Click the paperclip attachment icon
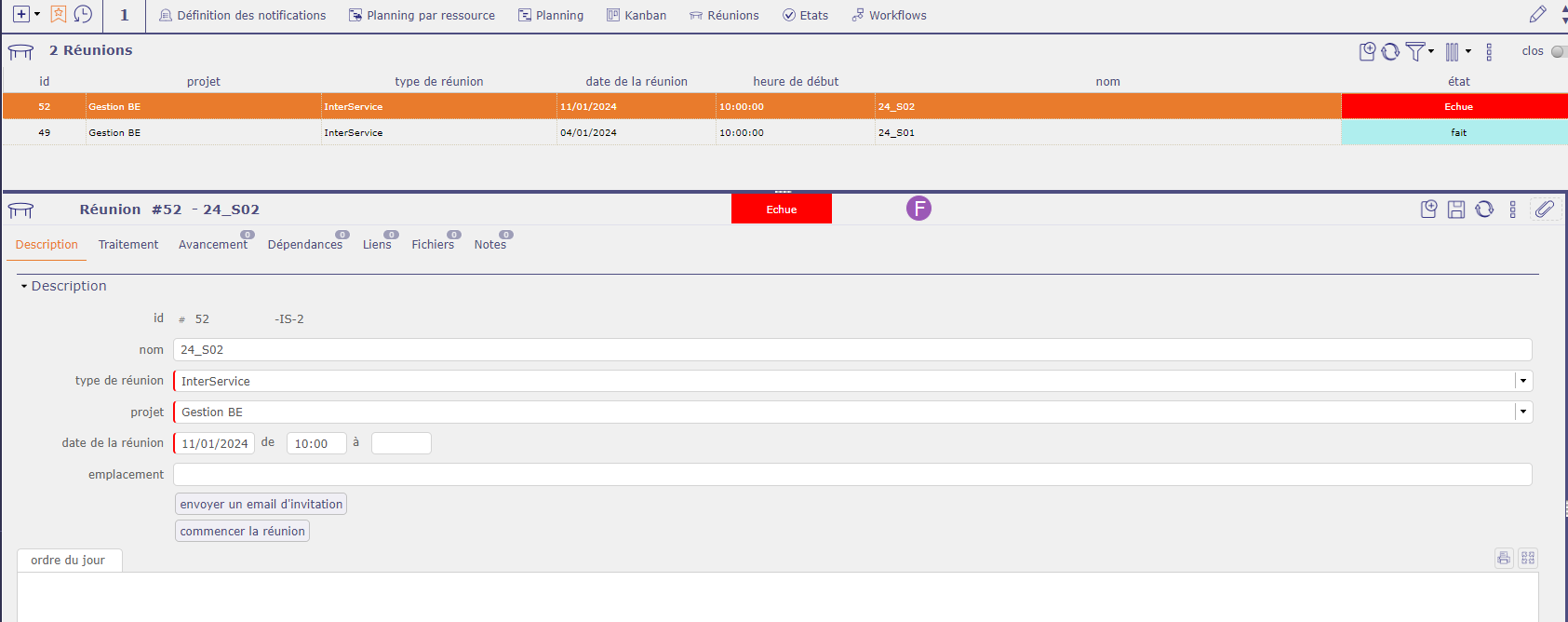This screenshot has height=622, width=1568. (x=1544, y=210)
